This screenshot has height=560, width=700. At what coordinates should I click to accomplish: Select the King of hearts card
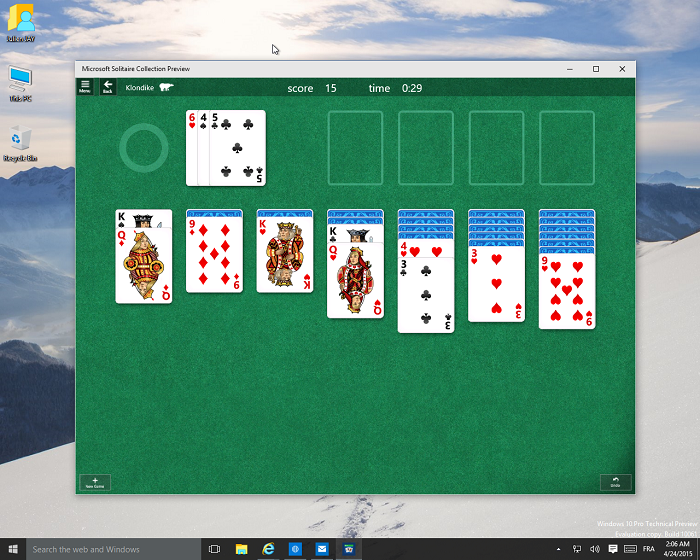point(285,255)
